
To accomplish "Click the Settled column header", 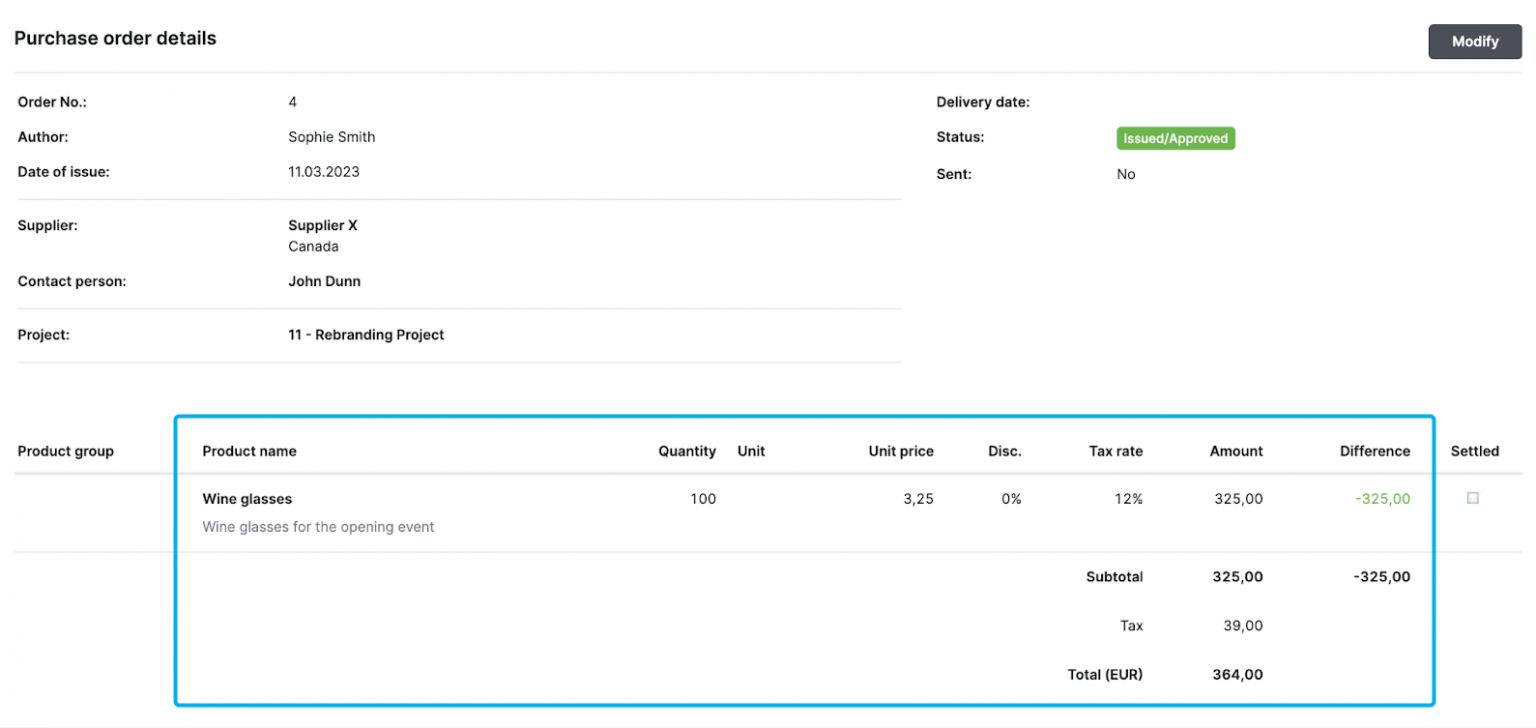I will [1475, 451].
